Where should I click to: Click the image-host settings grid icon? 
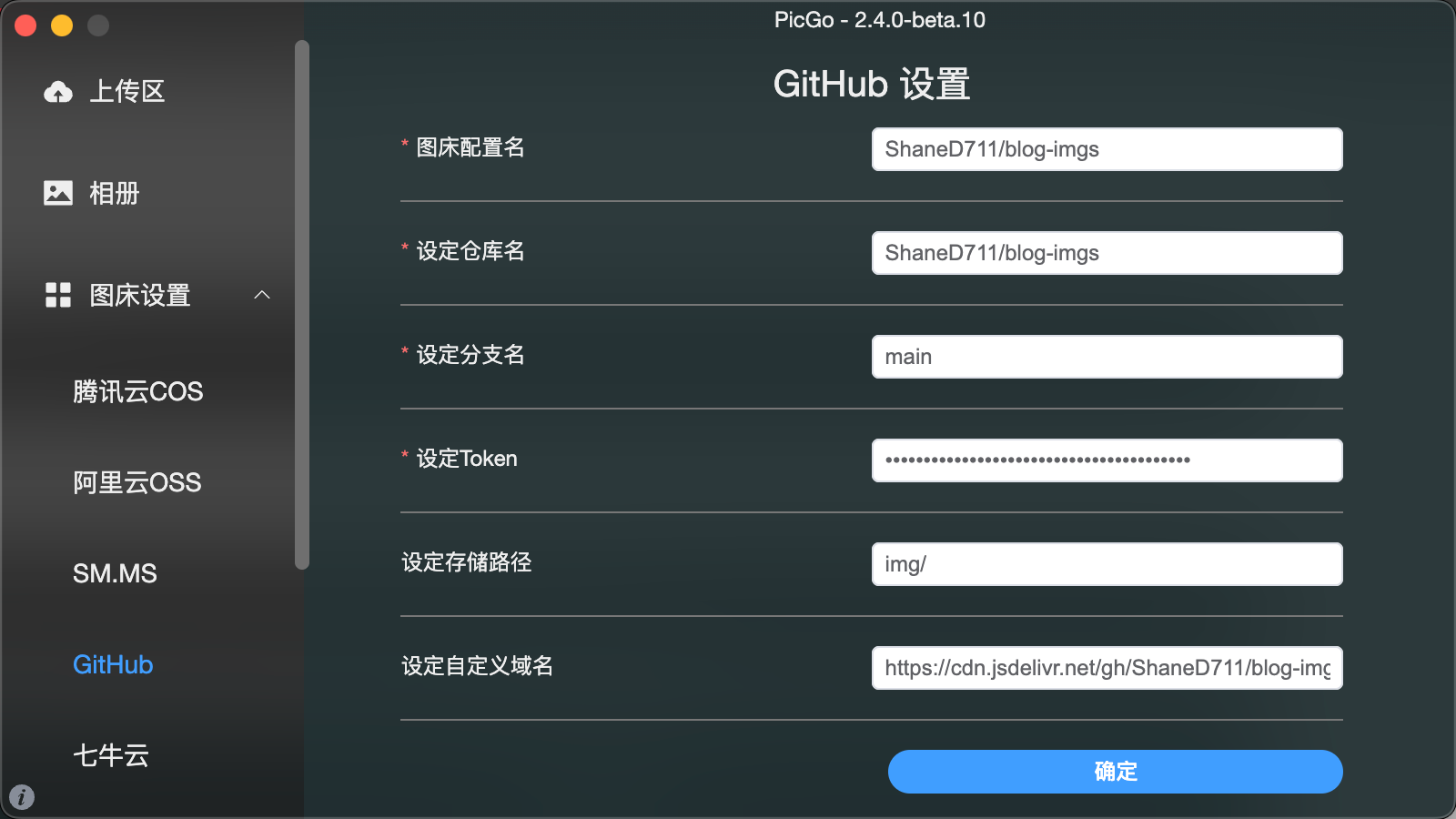(x=58, y=295)
